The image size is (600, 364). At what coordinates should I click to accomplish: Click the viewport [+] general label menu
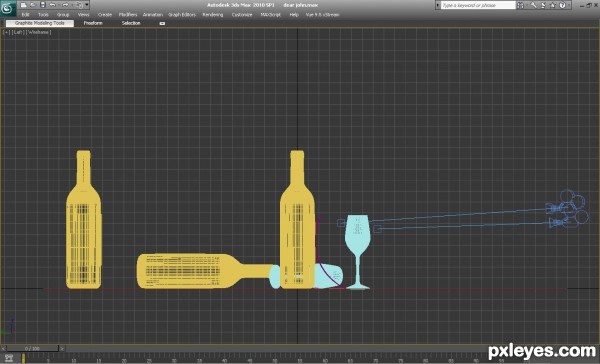(7, 32)
